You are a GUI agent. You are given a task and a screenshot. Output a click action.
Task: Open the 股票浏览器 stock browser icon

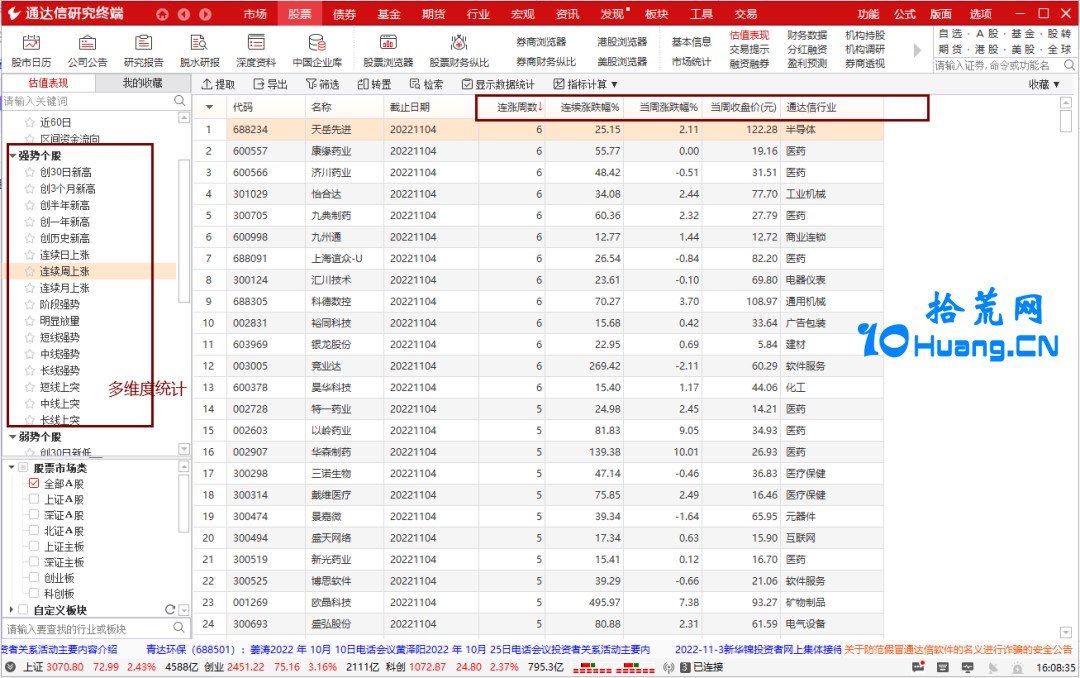coord(388,50)
